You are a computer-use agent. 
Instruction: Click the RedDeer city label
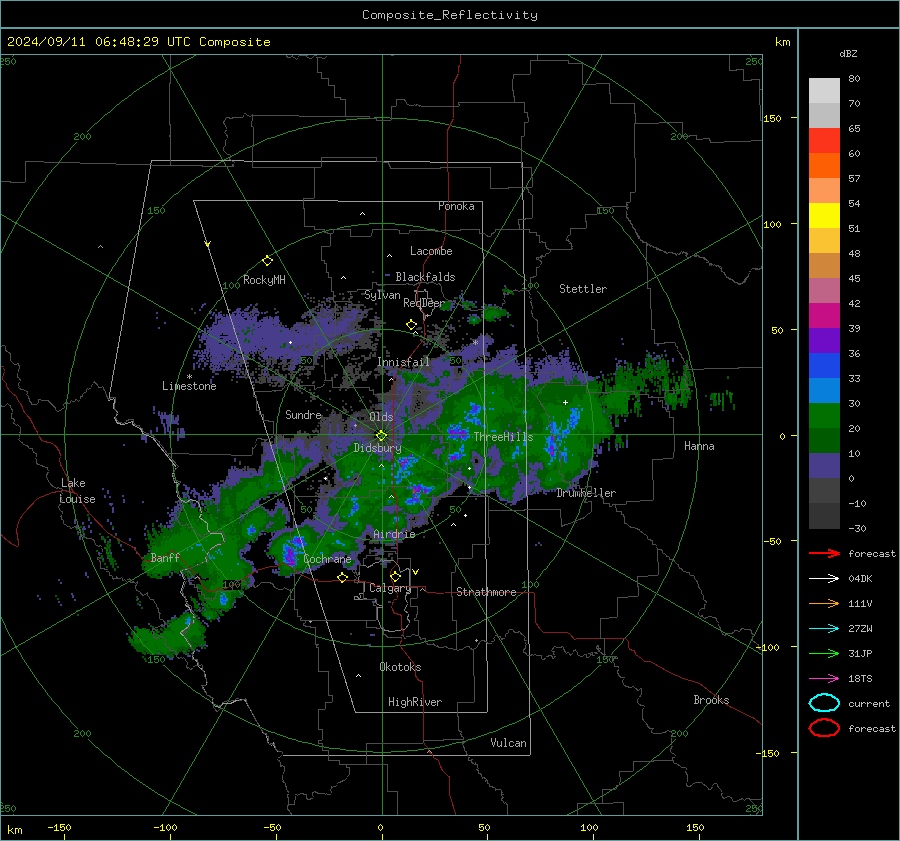(x=424, y=303)
